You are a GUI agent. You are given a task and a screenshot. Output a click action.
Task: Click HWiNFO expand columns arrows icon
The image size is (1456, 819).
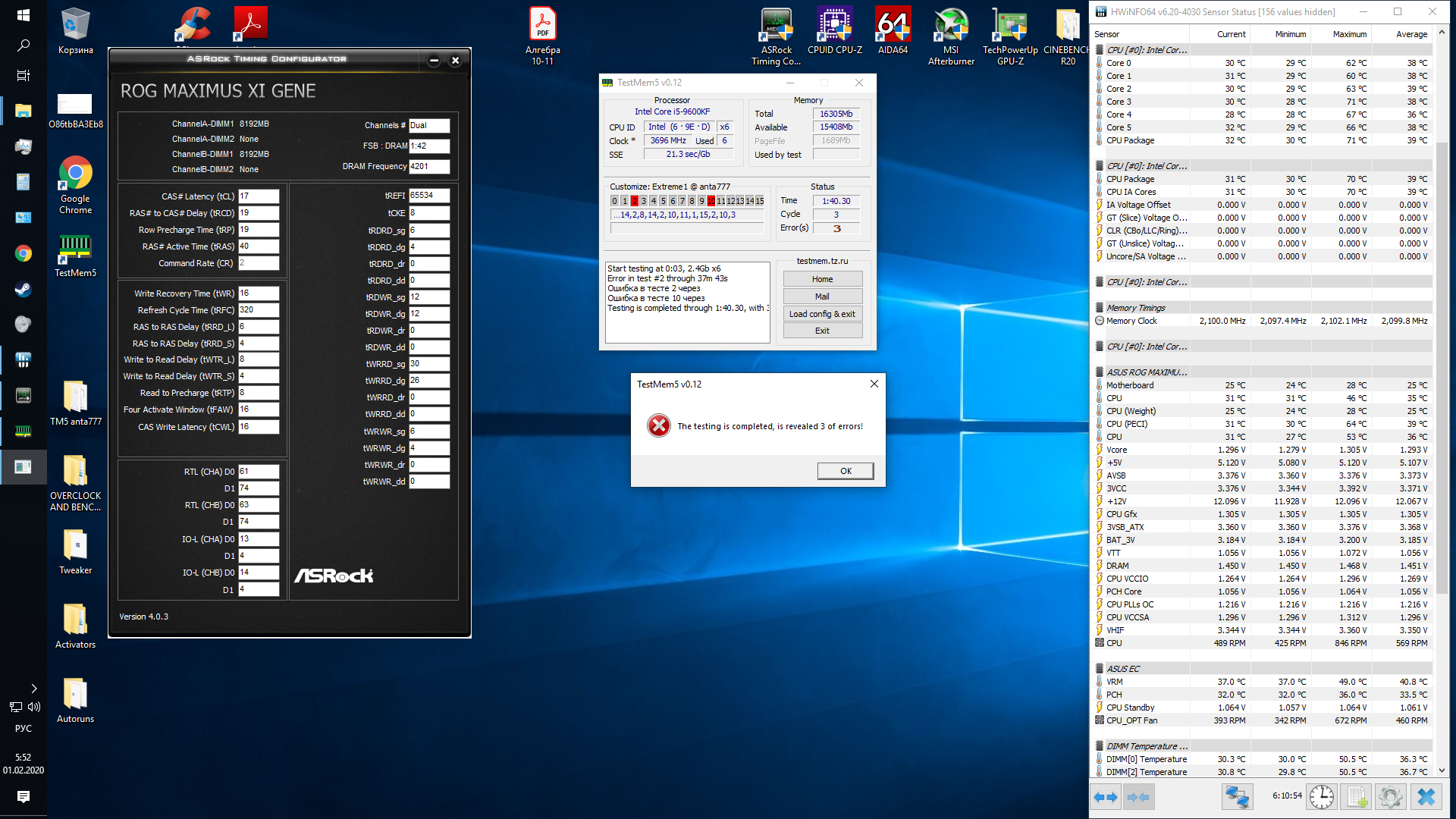[x=1106, y=797]
